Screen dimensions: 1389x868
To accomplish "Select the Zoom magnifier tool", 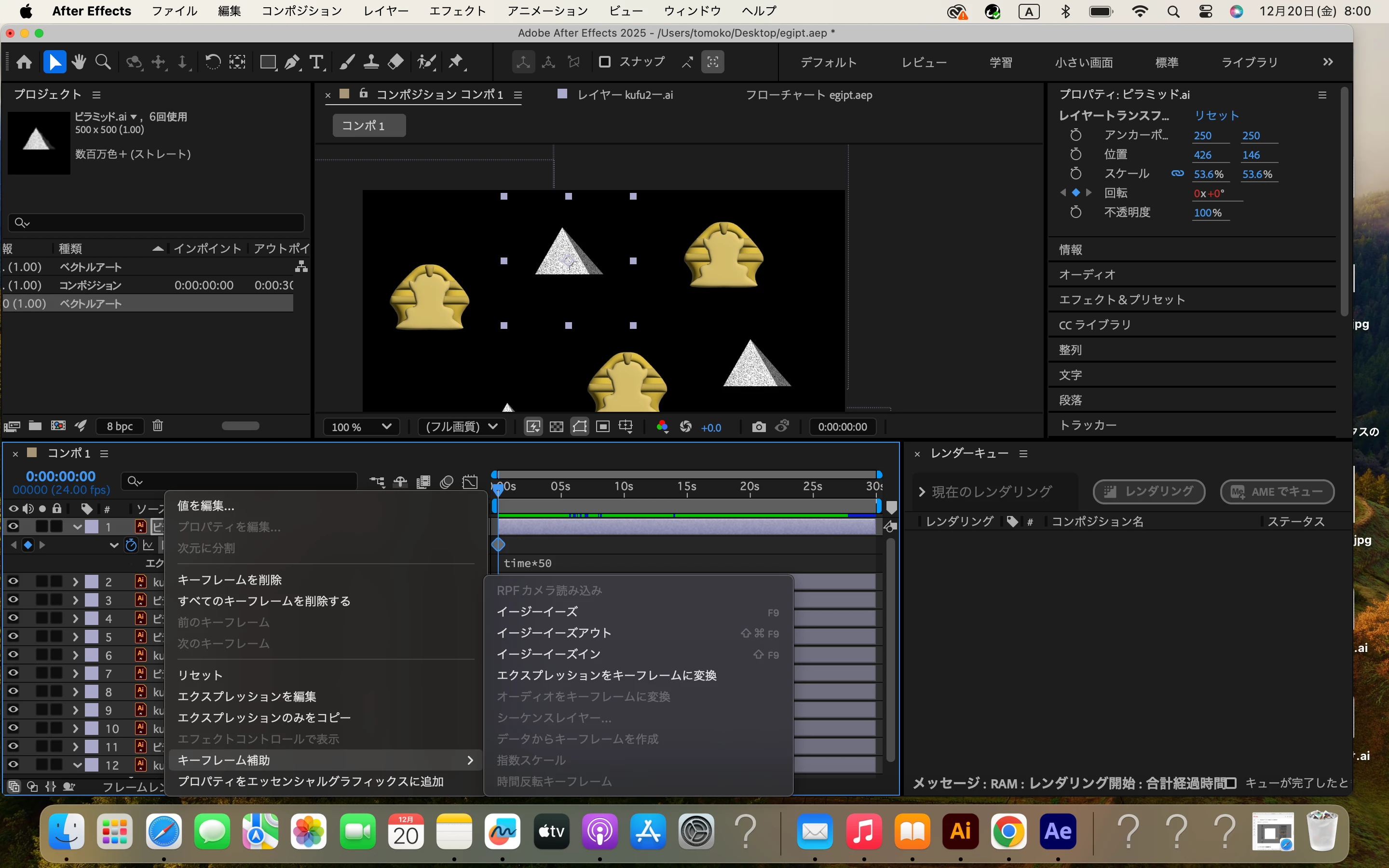I will tap(103, 62).
